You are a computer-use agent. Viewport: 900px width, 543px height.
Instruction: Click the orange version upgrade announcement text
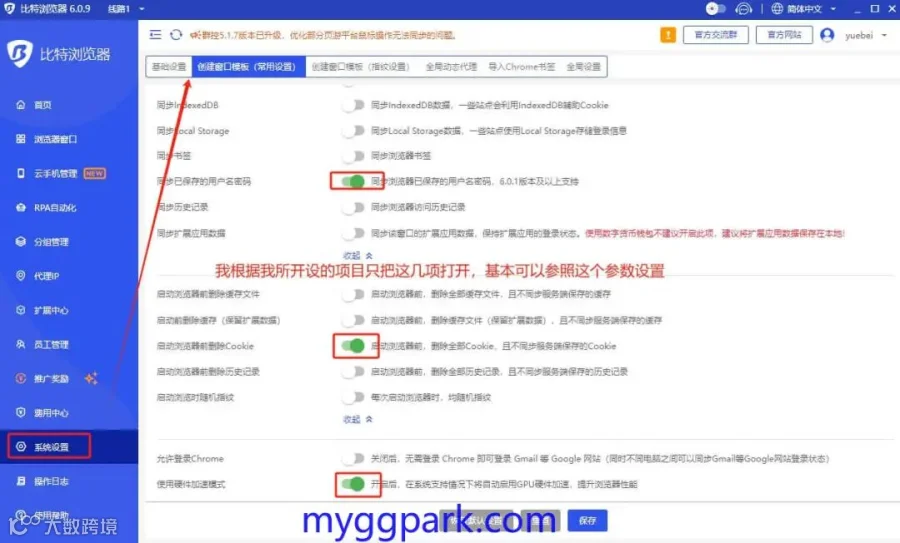323,36
